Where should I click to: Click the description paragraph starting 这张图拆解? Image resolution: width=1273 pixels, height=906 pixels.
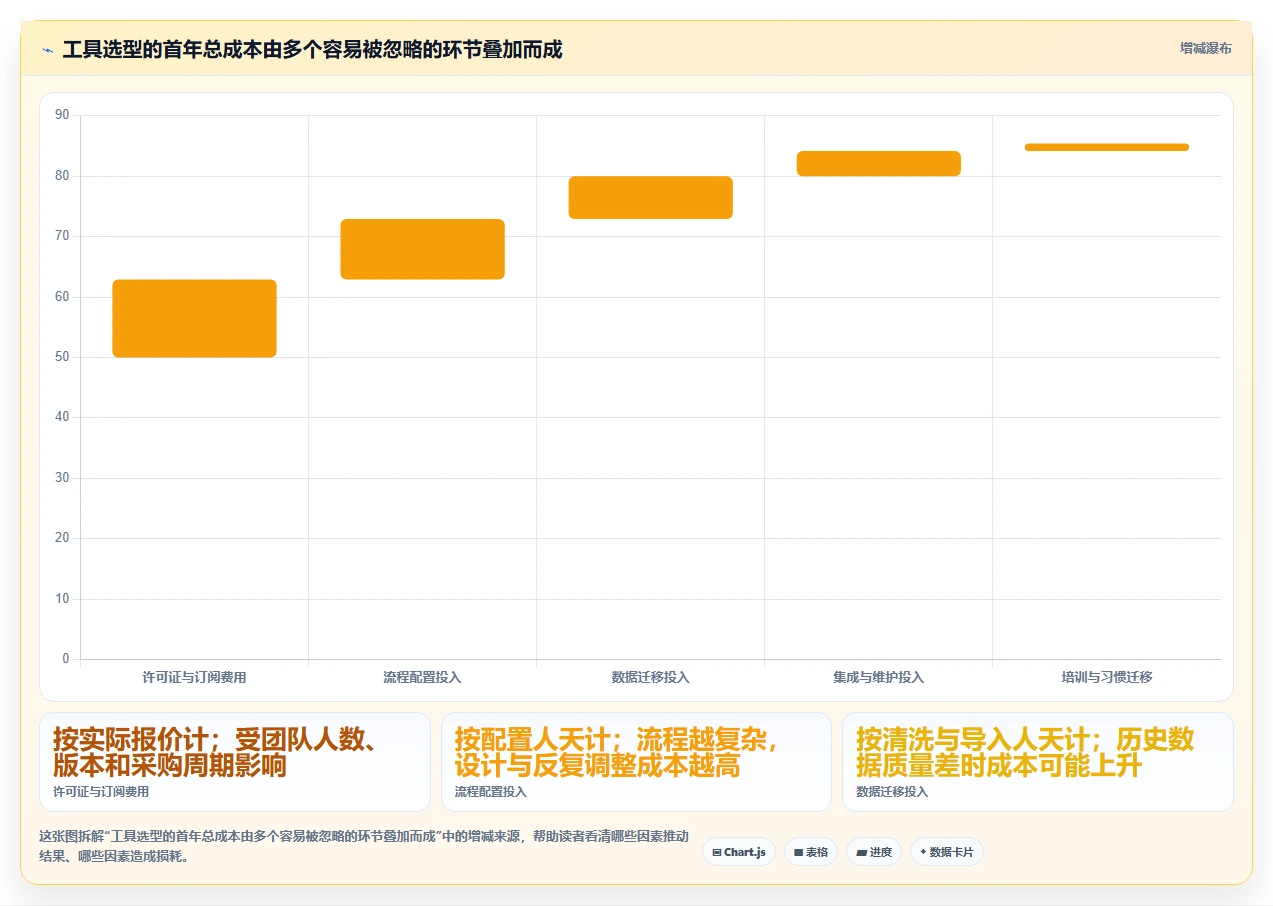click(363, 846)
